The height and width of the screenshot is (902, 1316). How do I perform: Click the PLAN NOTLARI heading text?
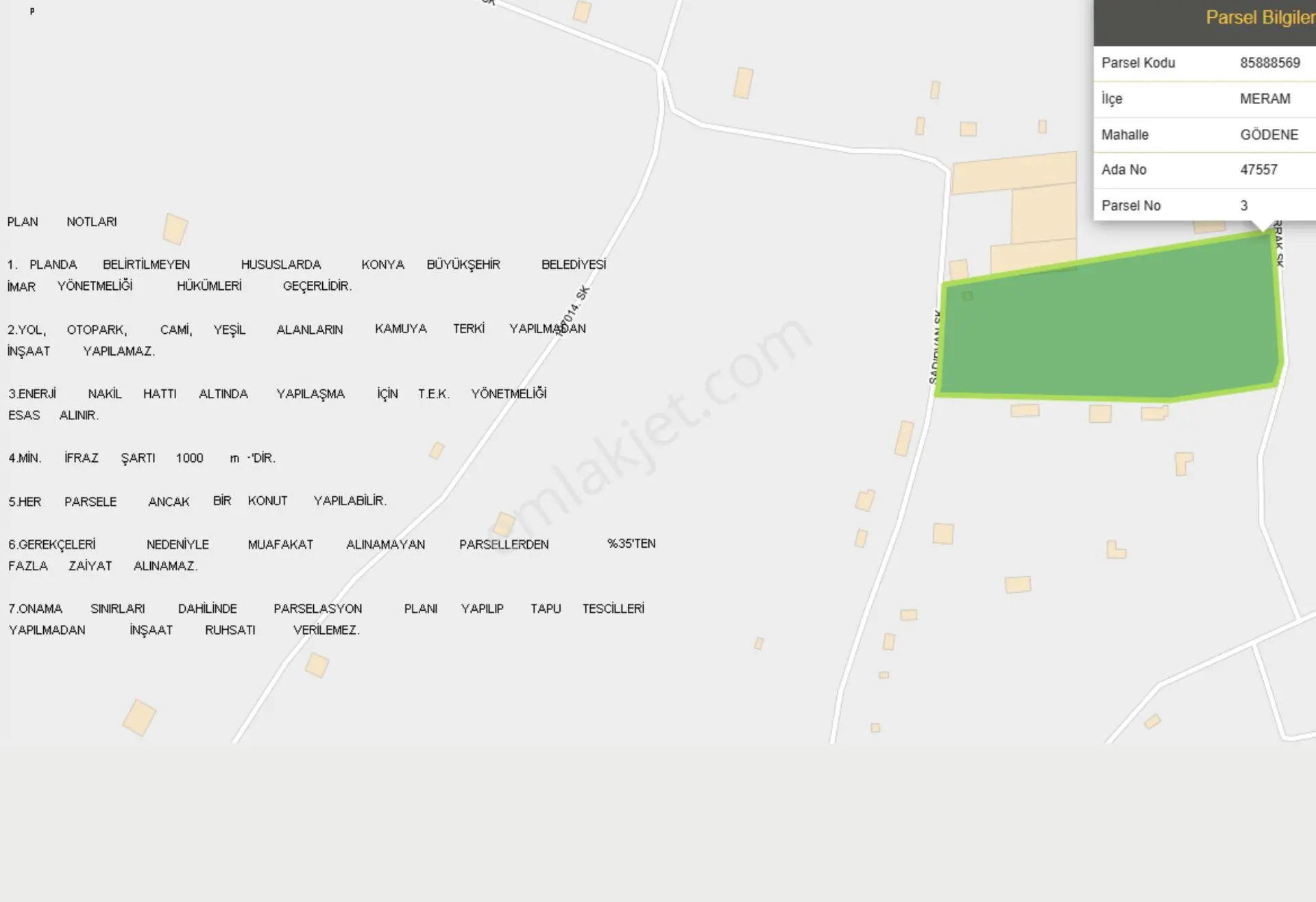pos(62,222)
